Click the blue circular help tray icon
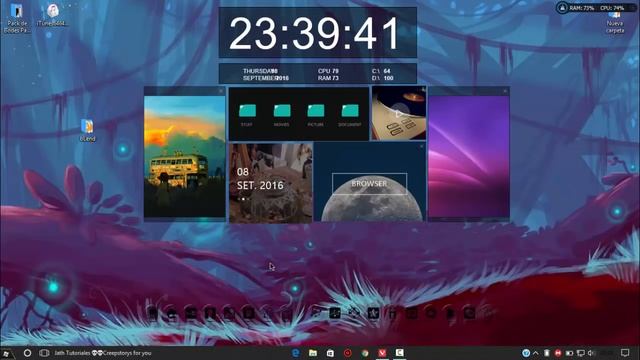 click(x=526, y=353)
